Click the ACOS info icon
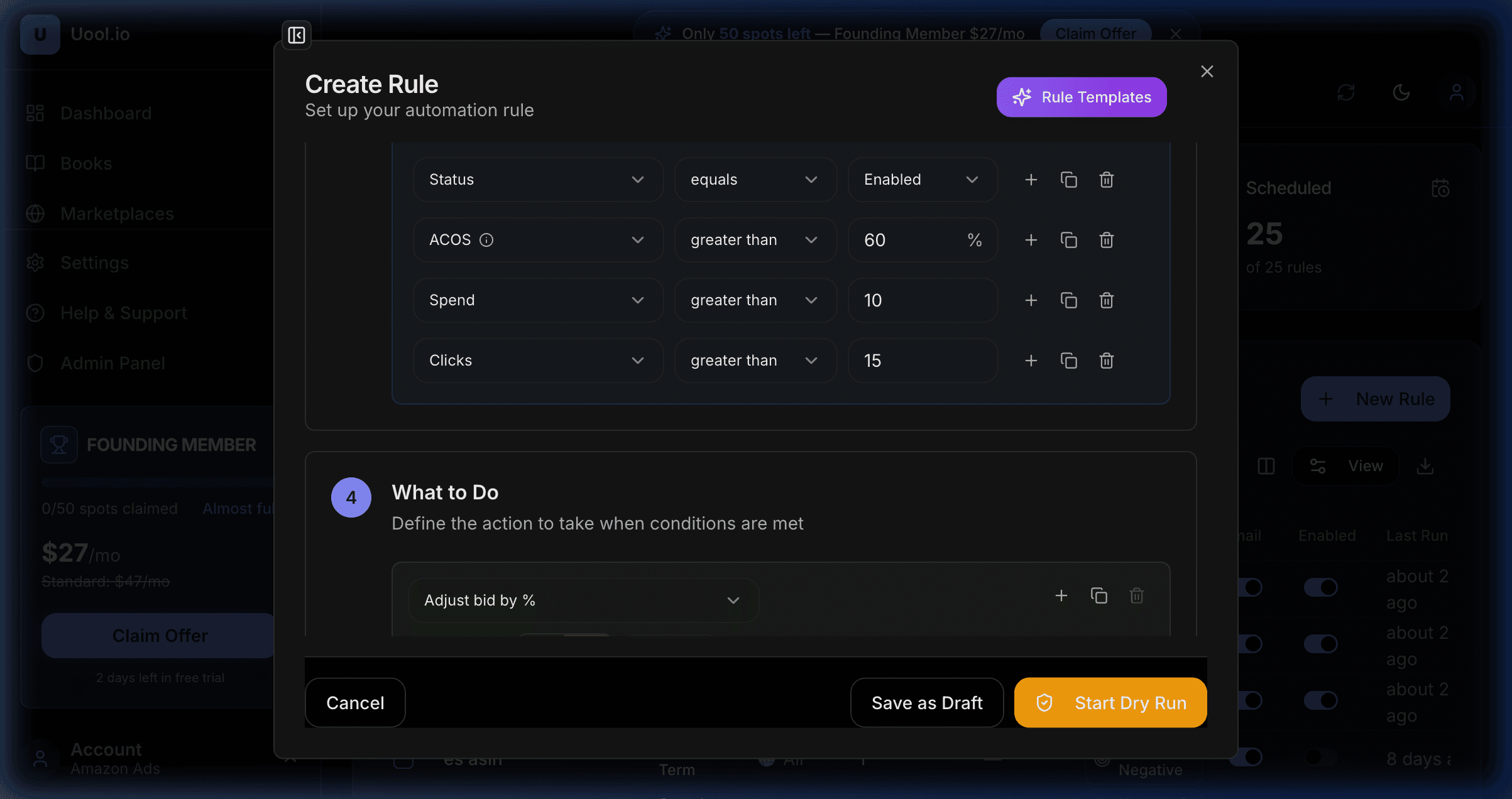 point(488,239)
